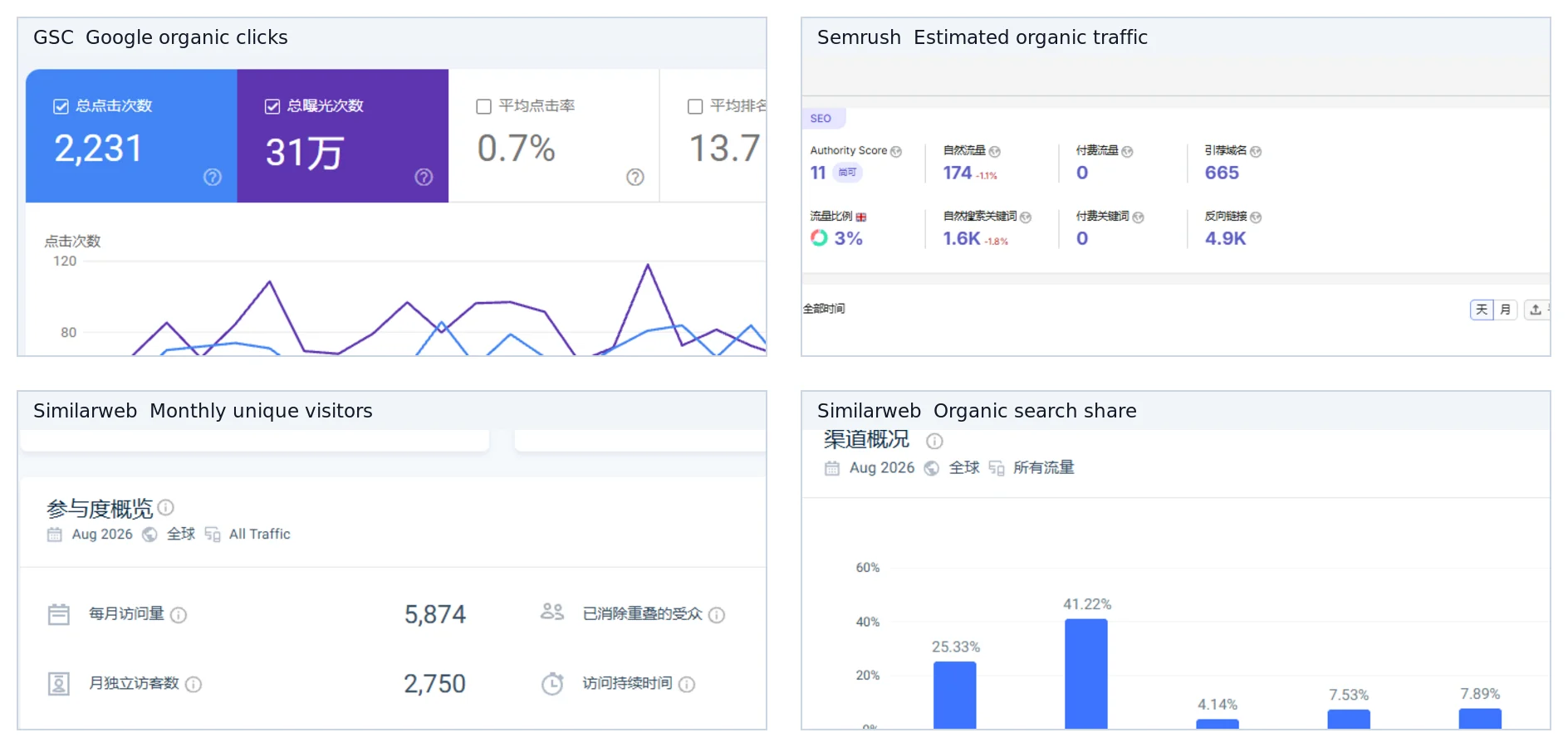Click the 7.89% channel bar
Screen dimensions: 1568x747
[x=1480, y=719]
